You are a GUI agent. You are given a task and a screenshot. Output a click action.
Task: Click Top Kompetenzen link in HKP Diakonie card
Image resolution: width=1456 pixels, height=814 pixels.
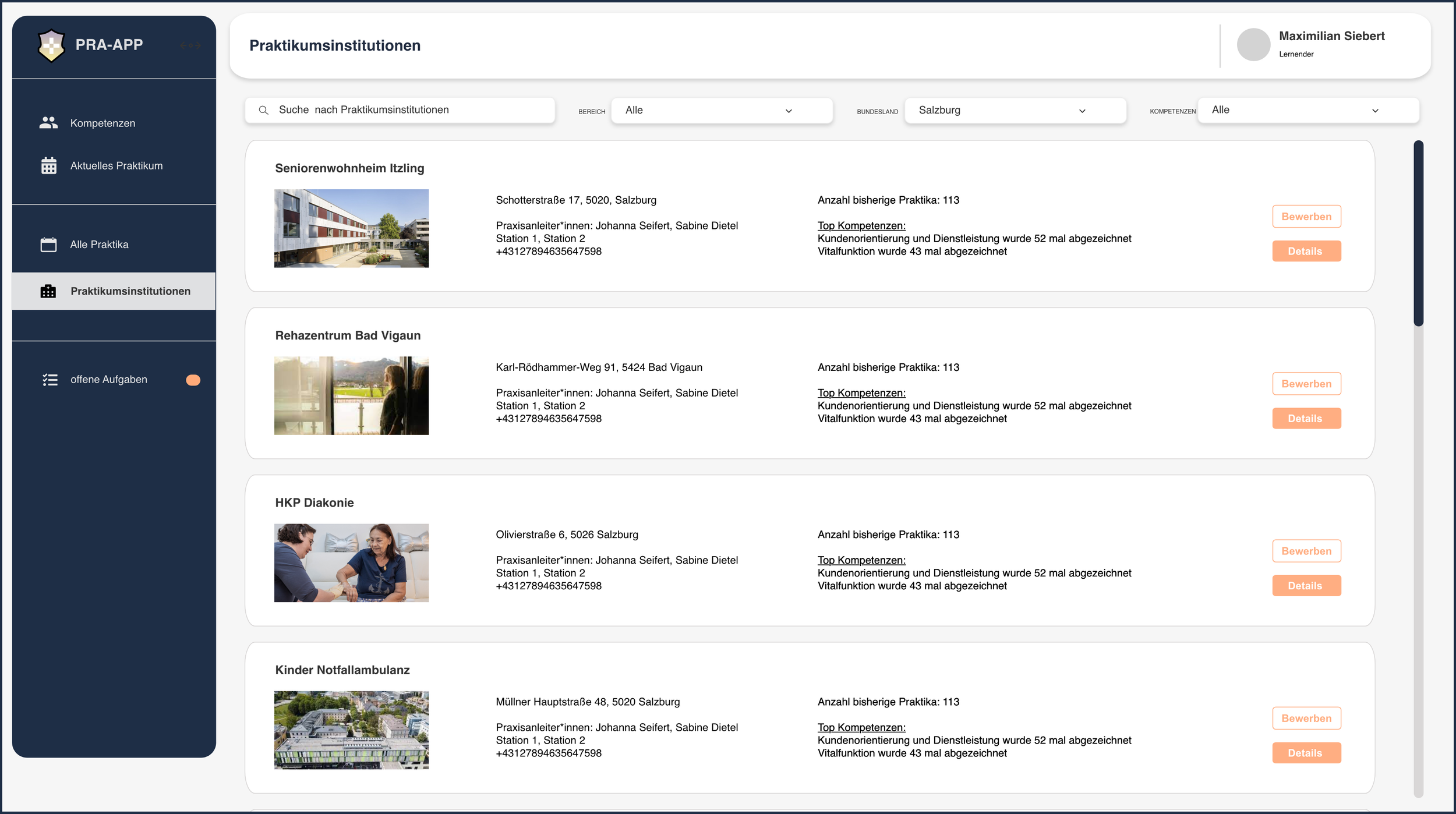click(x=861, y=560)
